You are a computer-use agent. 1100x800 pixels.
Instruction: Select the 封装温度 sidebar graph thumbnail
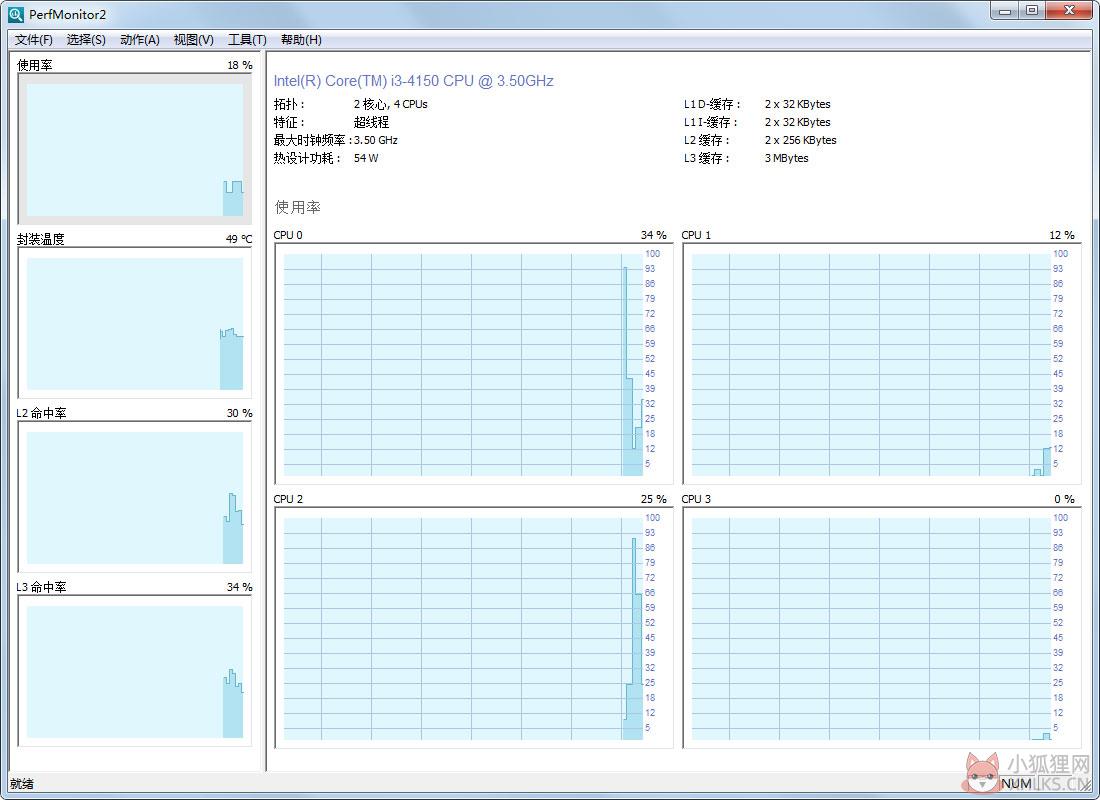[x=135, y=323]
